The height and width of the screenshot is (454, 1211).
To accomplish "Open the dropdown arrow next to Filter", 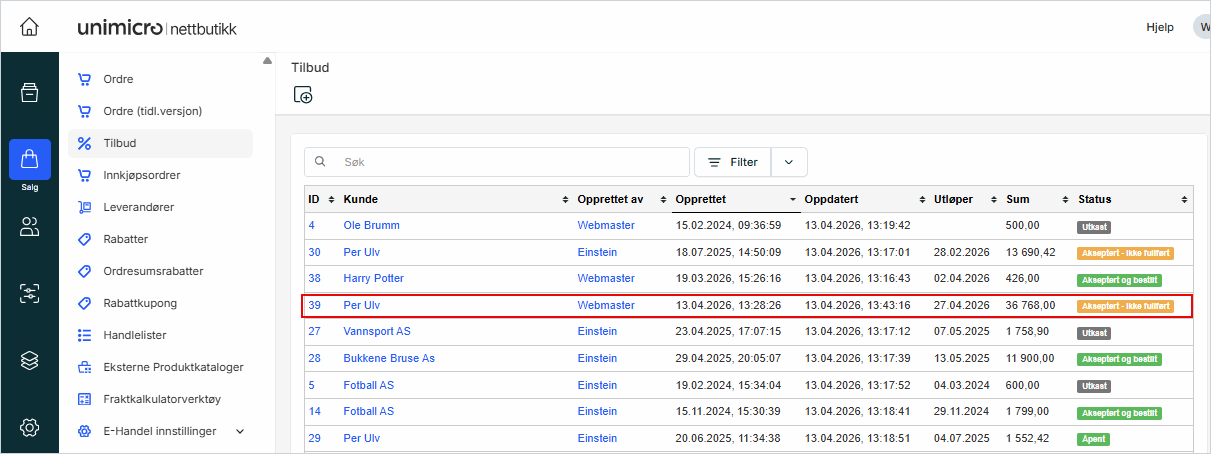I will pyautogui.click(x=789, y=162).
